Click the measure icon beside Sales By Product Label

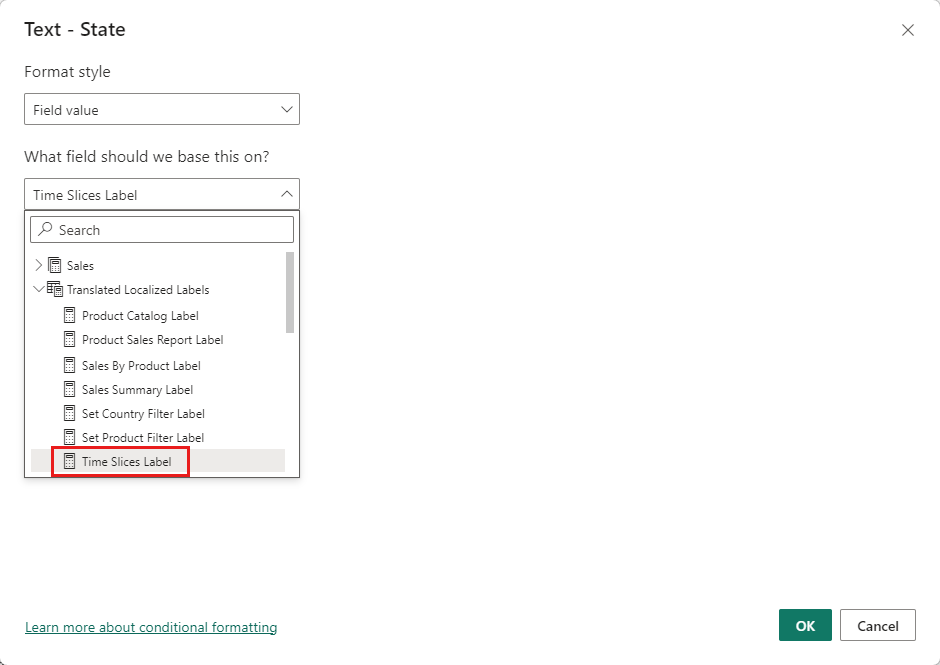tap(69, 364)
